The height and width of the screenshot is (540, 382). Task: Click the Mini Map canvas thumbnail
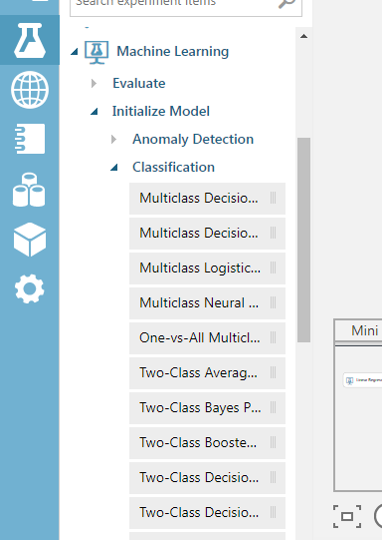[359, 418]
